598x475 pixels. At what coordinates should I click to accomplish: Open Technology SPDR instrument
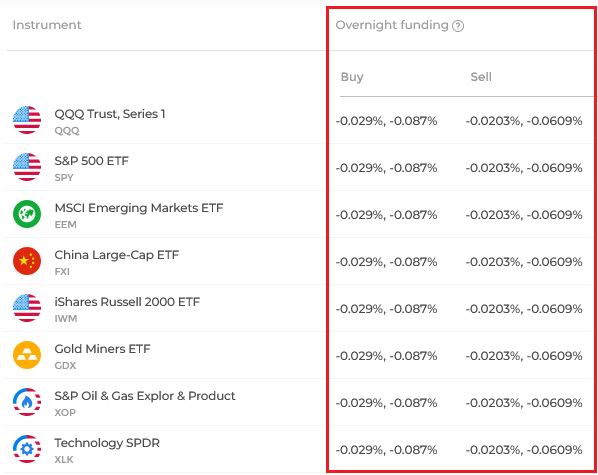(107, 443)
